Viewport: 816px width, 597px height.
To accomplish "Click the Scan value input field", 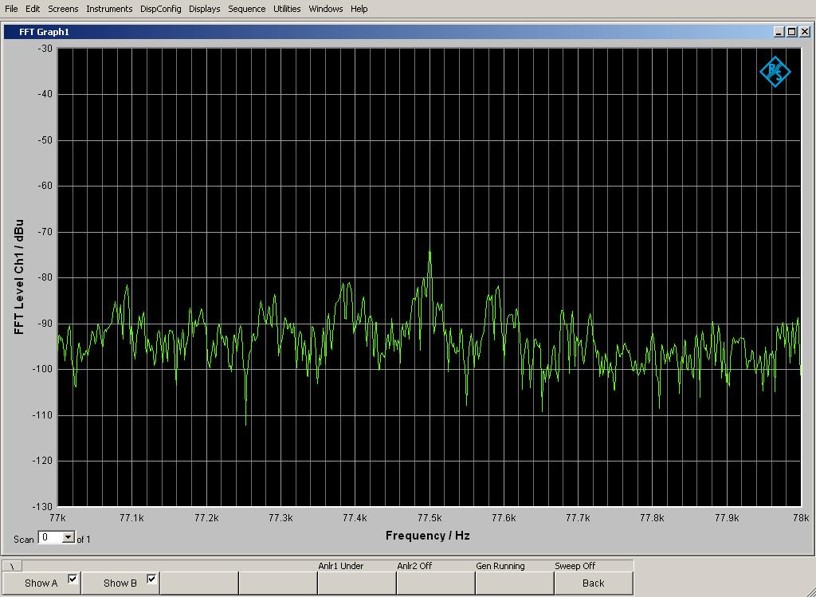I will point(51,537).
